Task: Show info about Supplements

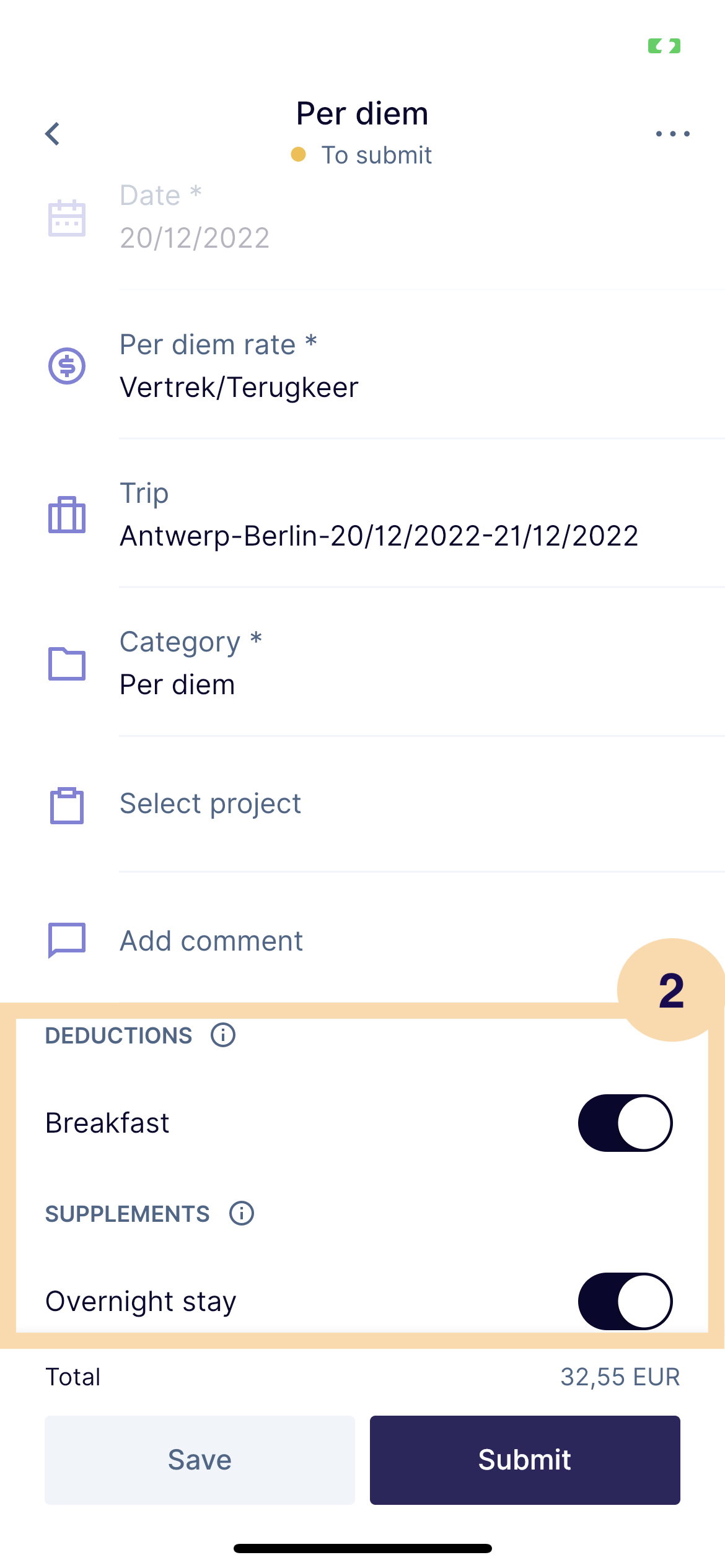Action: tap(242, 1213)
